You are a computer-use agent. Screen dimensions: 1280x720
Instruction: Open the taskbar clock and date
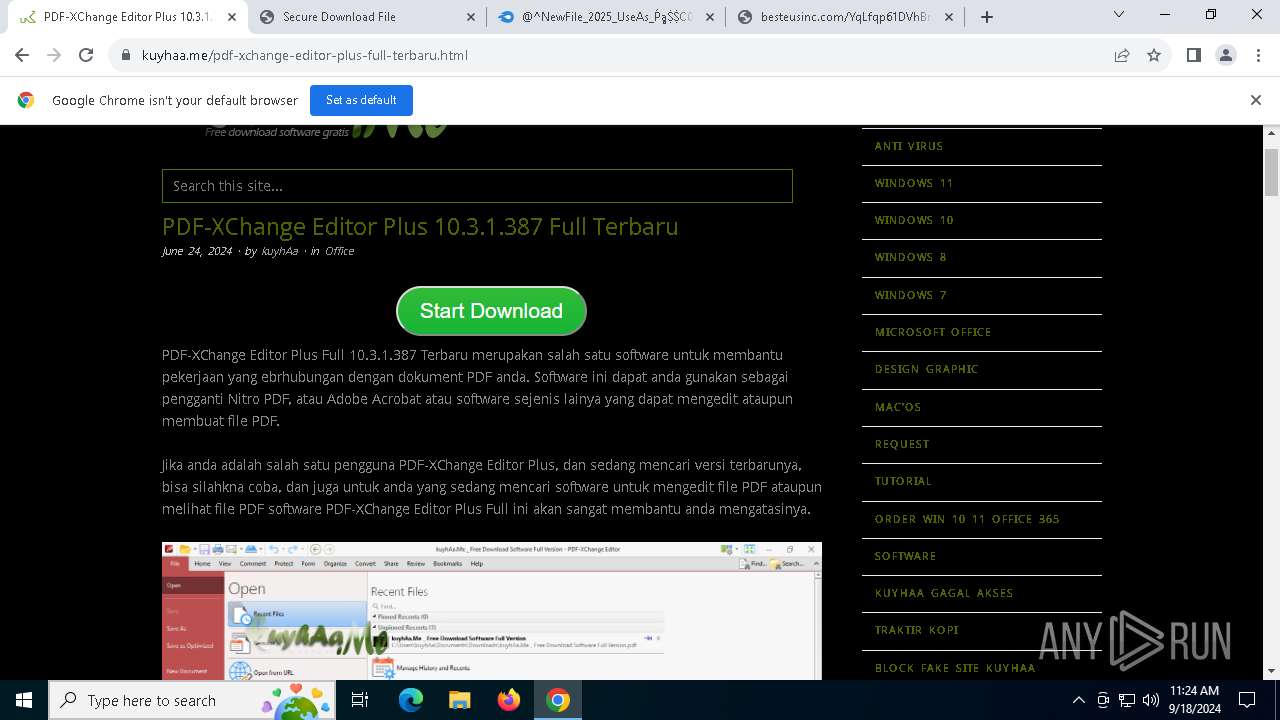(1194, 700)
